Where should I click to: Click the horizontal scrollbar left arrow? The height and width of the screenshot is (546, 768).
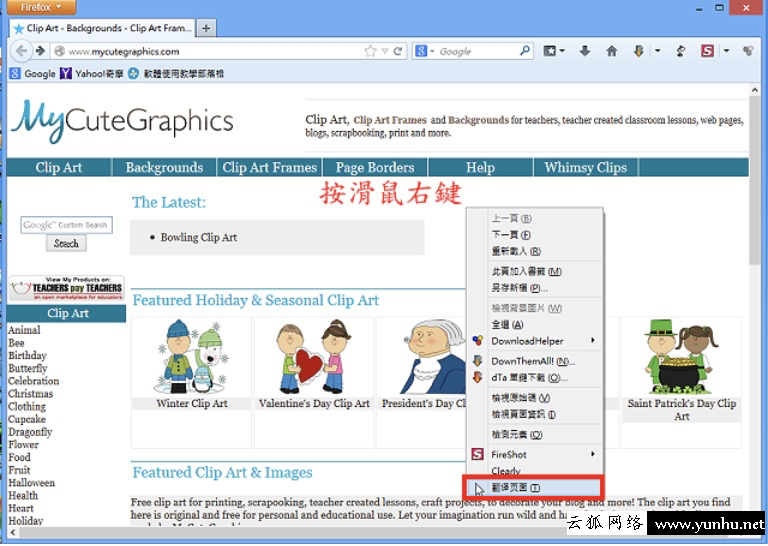tap(13, 533)
